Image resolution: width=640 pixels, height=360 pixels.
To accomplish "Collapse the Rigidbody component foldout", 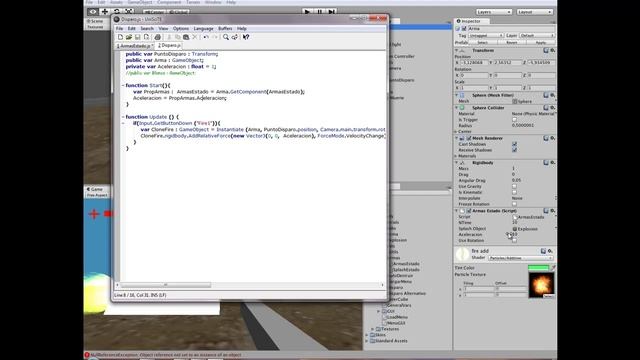I will pos(456,162).
